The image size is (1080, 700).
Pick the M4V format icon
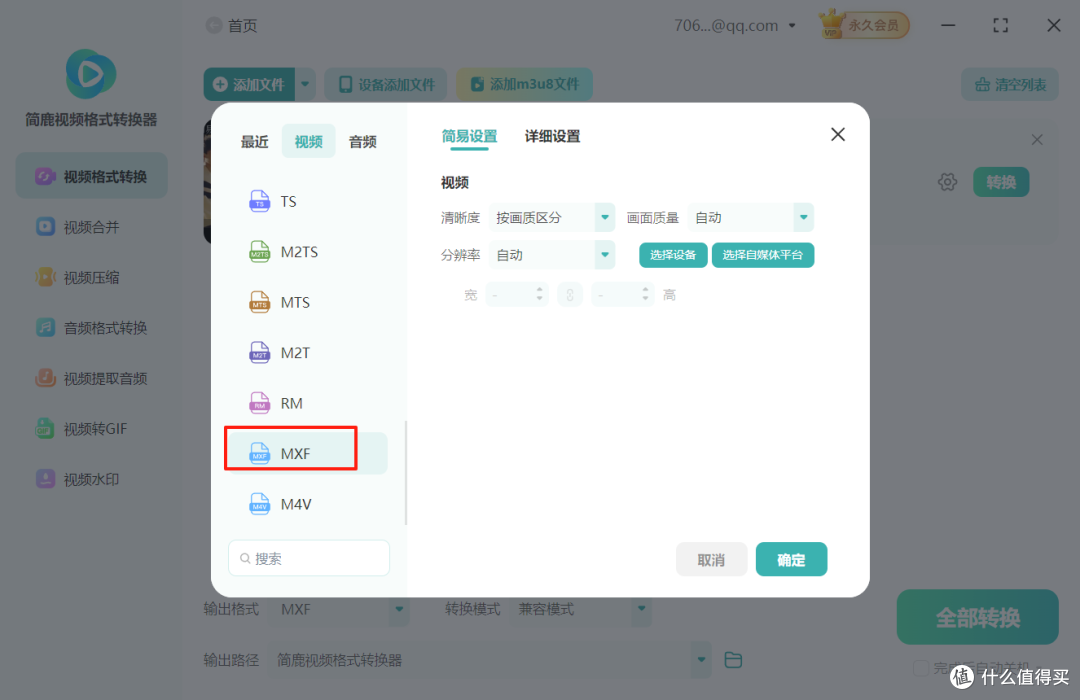point(259,504)
